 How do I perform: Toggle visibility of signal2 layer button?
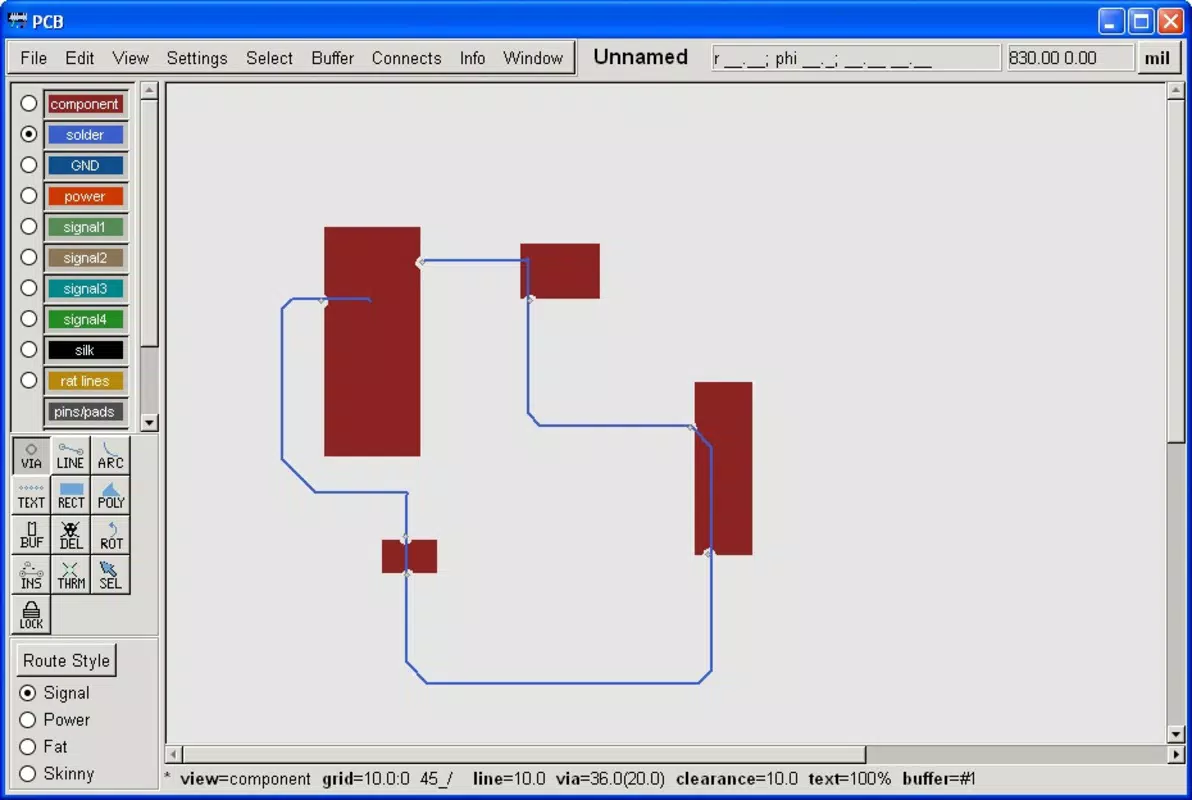pyautogui.click(x=85, y=258)
